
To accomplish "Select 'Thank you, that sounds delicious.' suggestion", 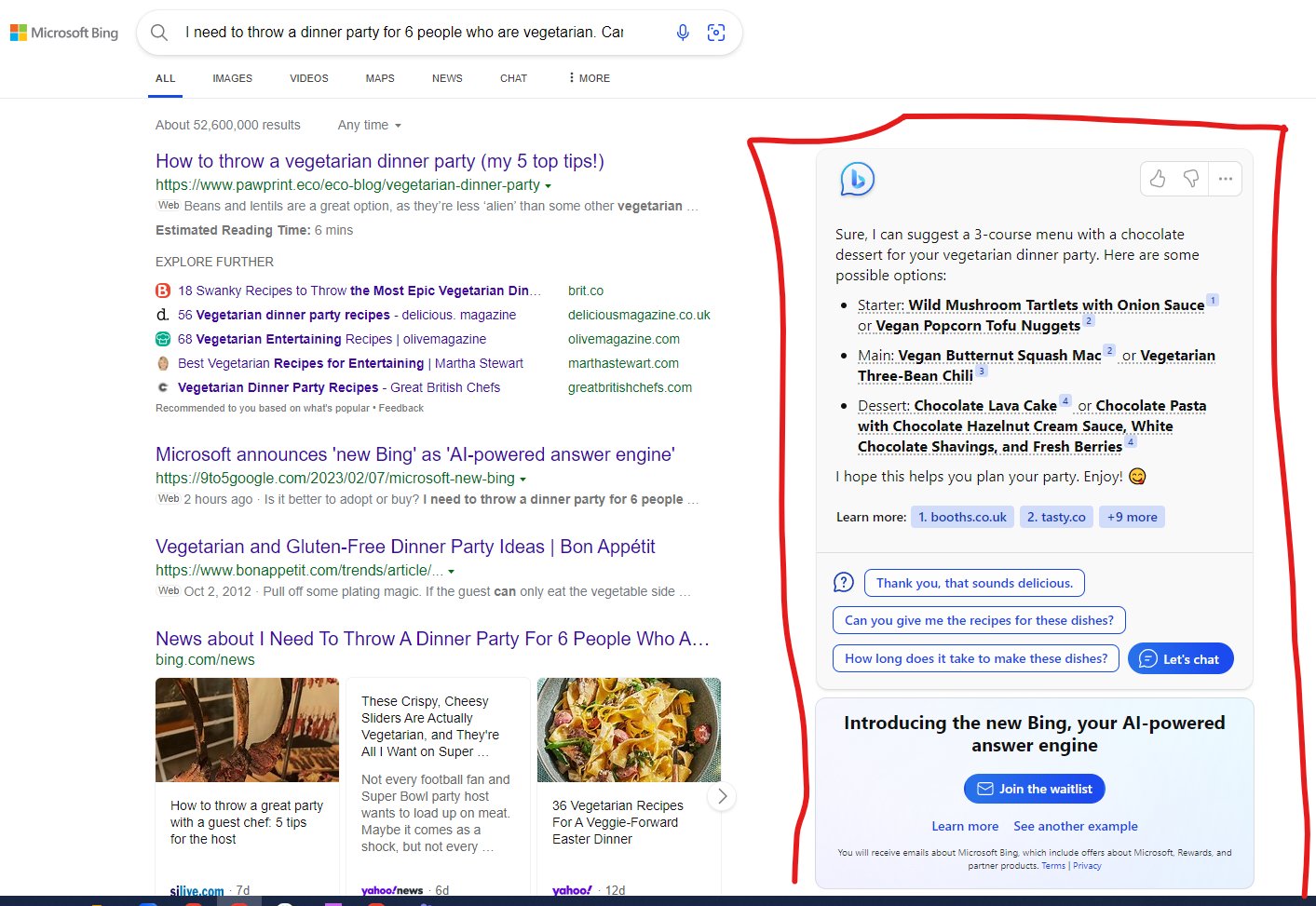I will pyautogui.click(x=974, y=583).
